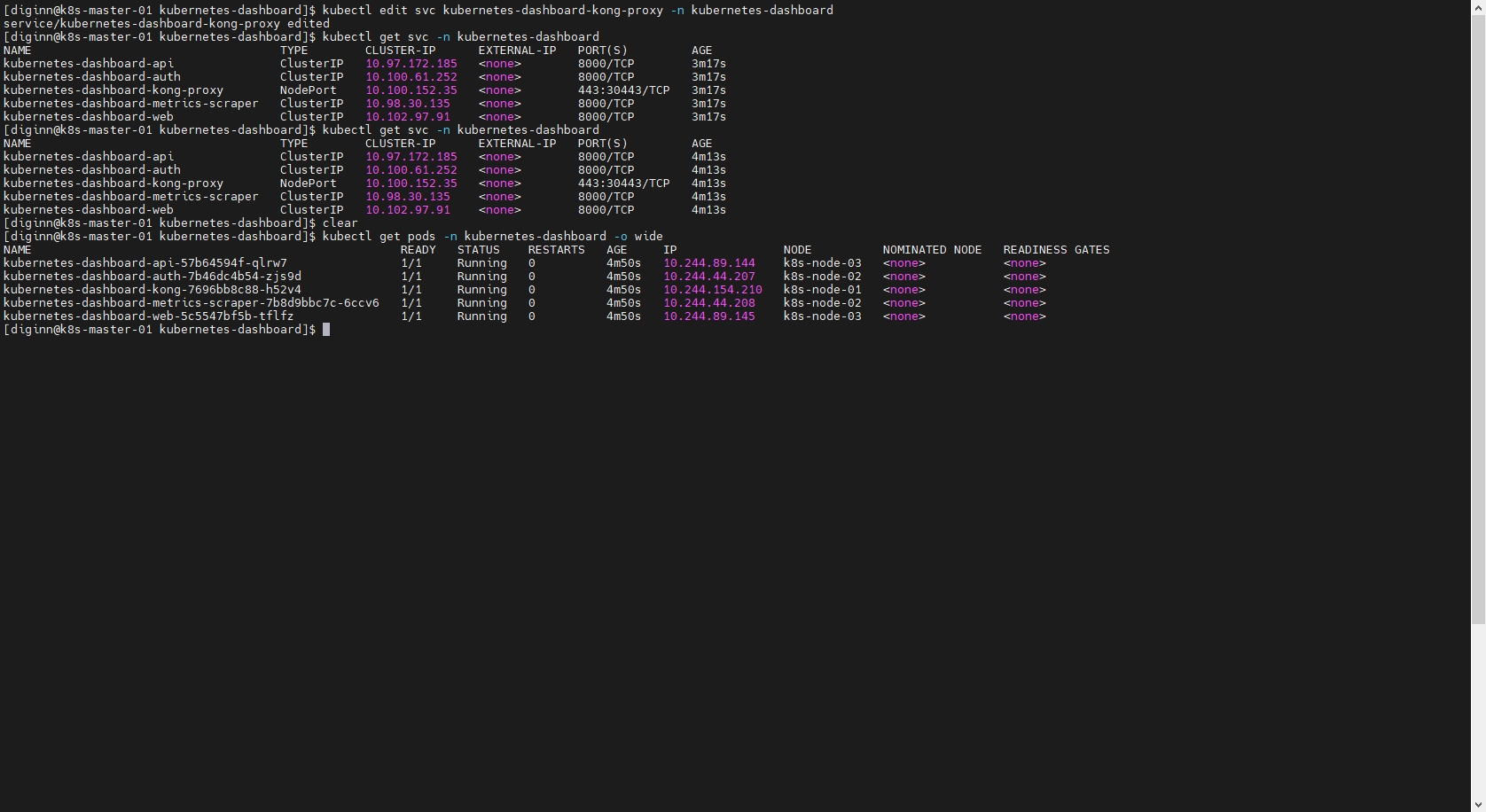Click the READINESS GATES column header

1056,250
